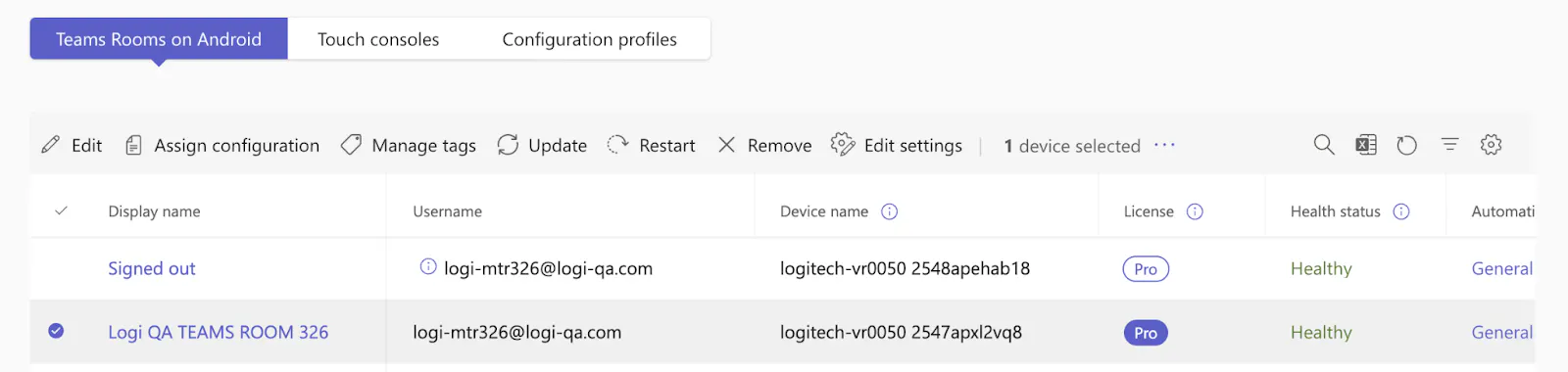Open more actions ellipsis menu
The width and height of the screenshot is (1568, 372).
[1164, 145]
